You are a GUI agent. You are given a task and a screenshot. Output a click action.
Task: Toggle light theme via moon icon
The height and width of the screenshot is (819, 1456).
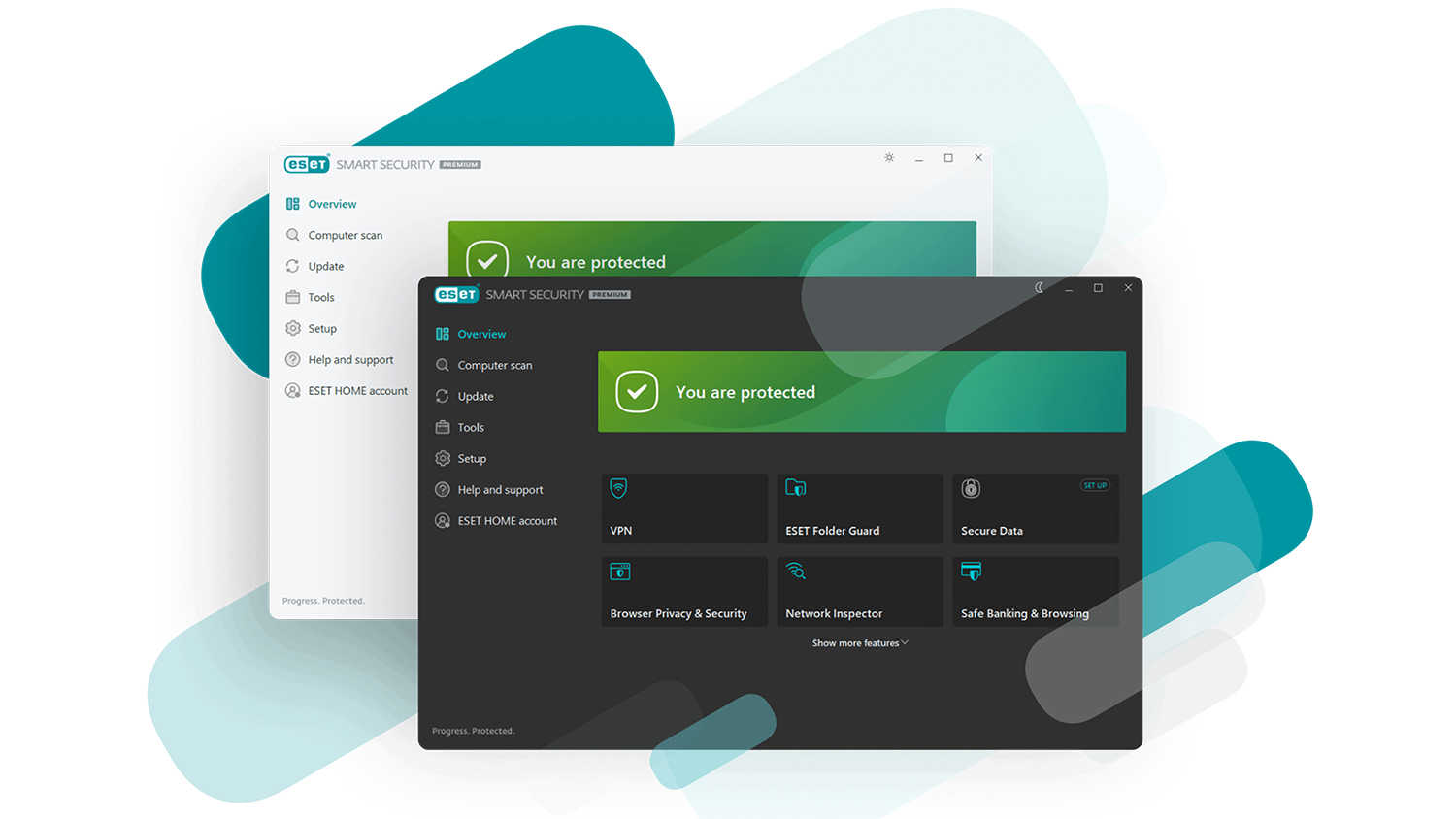tap(1039, 288)
